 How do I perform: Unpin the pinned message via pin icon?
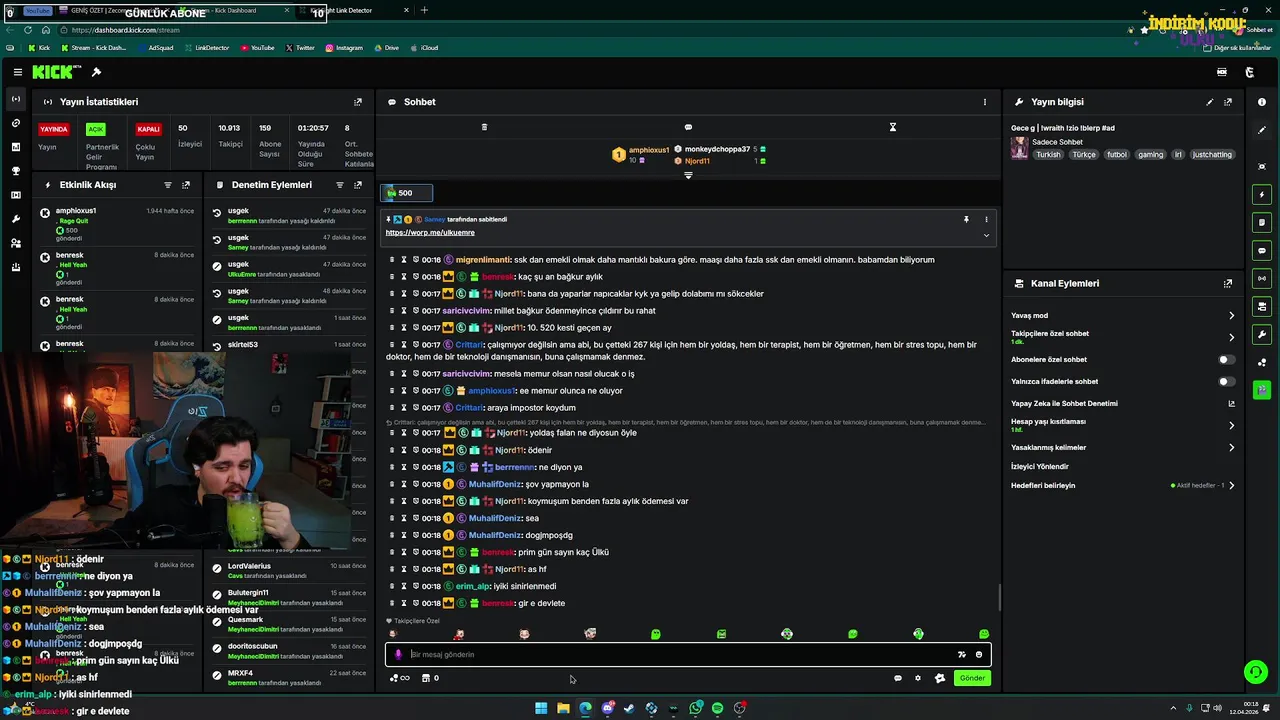tap(966, 219)
